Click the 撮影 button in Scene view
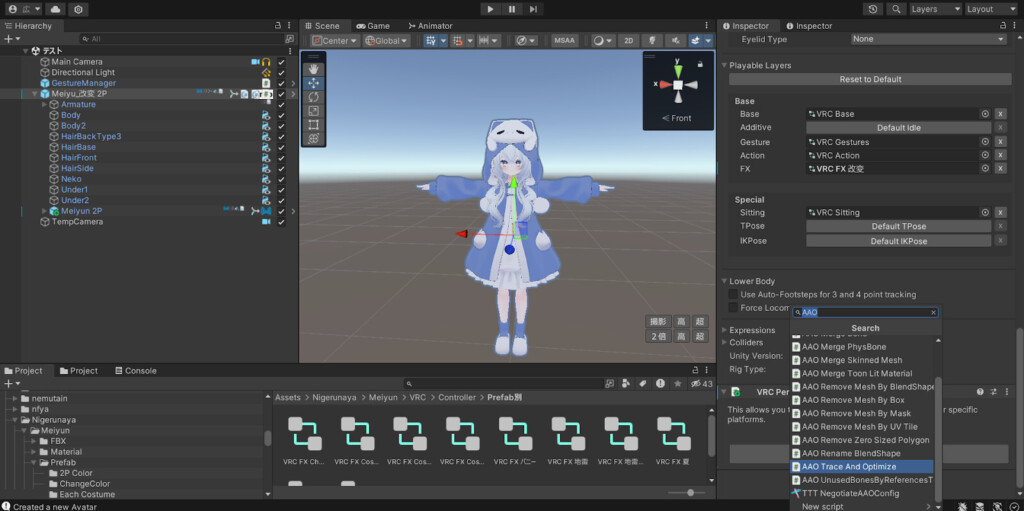 pyautogui.click(x=658, y=321)
